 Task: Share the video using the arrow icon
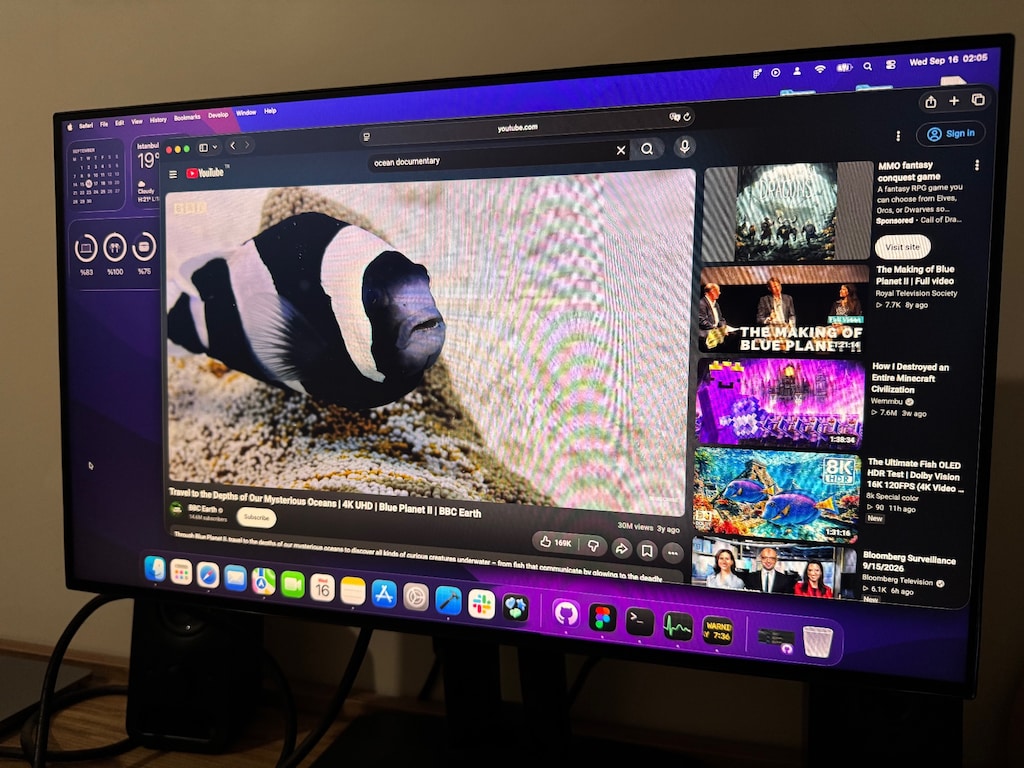coord(621,549)
